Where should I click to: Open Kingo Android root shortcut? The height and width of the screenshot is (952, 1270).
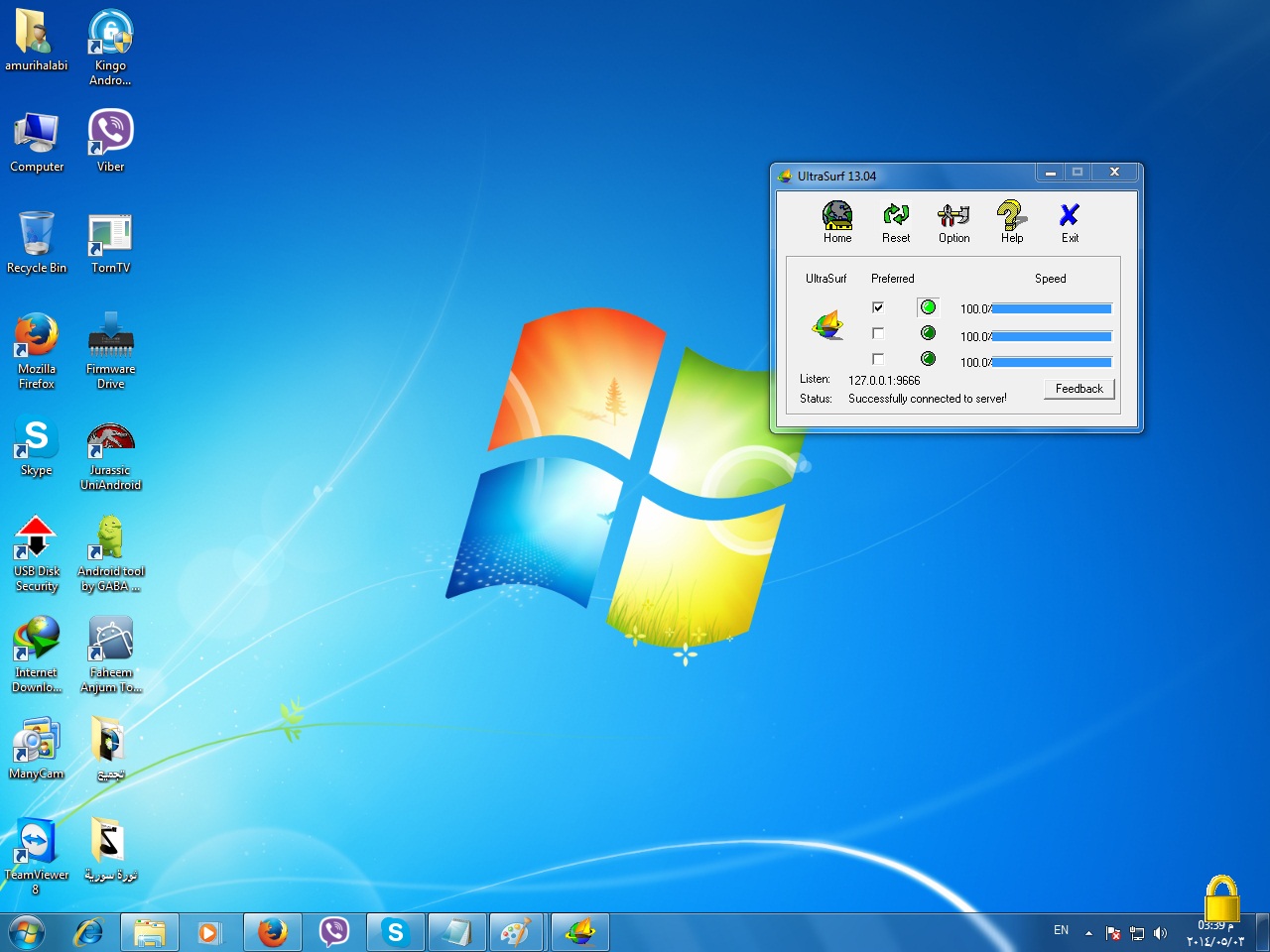110,48
